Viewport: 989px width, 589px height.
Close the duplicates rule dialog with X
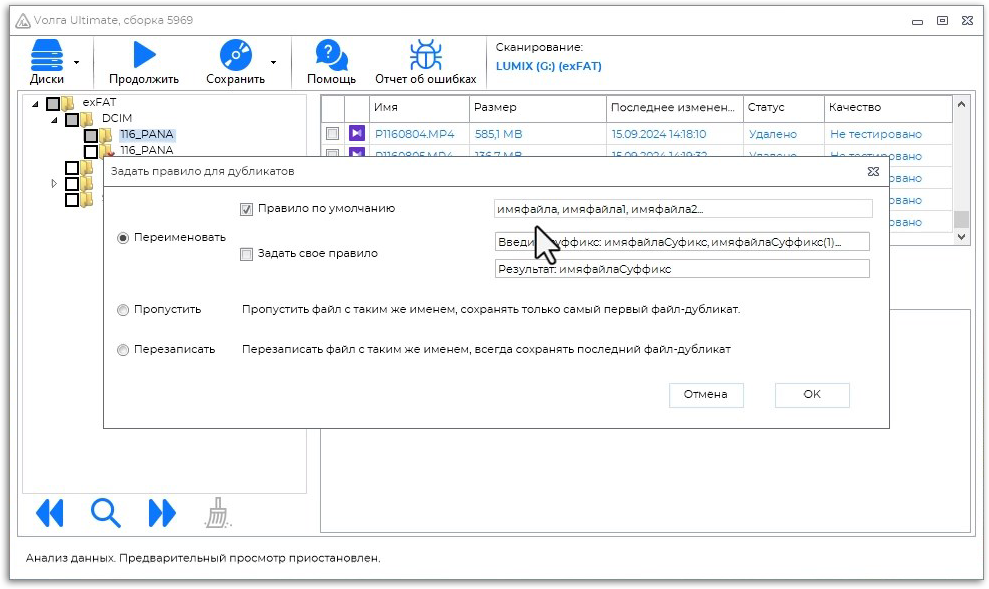point(873,172)
